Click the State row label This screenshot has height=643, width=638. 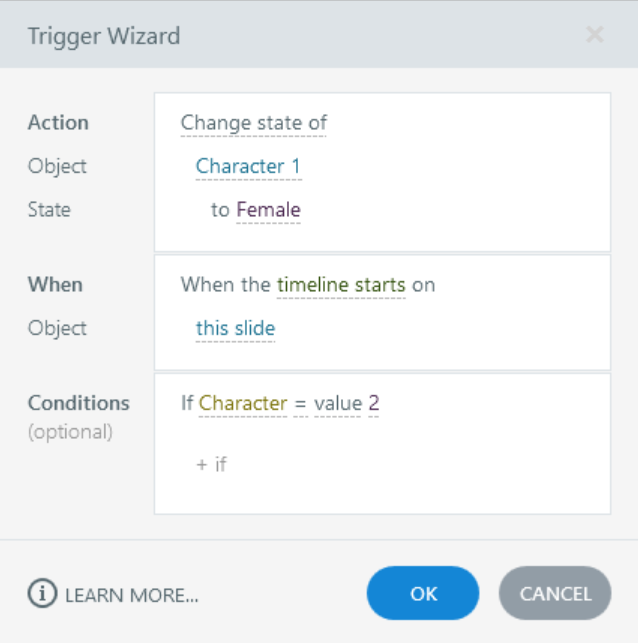point(49,210)
